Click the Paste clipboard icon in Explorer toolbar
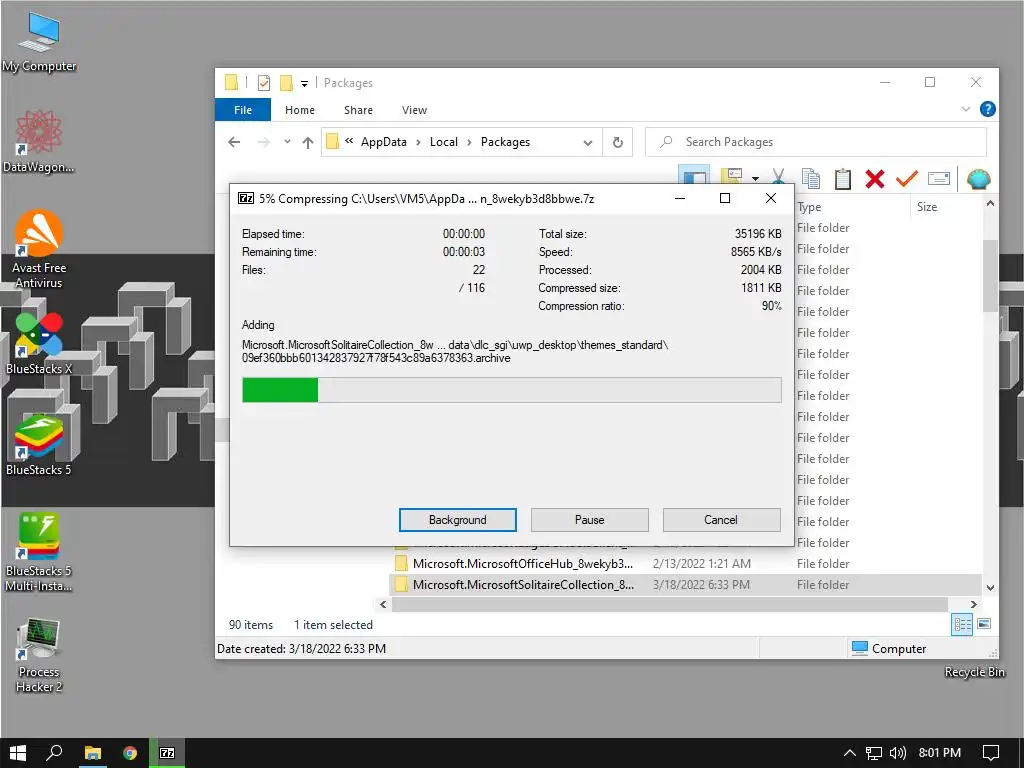This screenshot has height=768, width=1024. coord(843,178)
